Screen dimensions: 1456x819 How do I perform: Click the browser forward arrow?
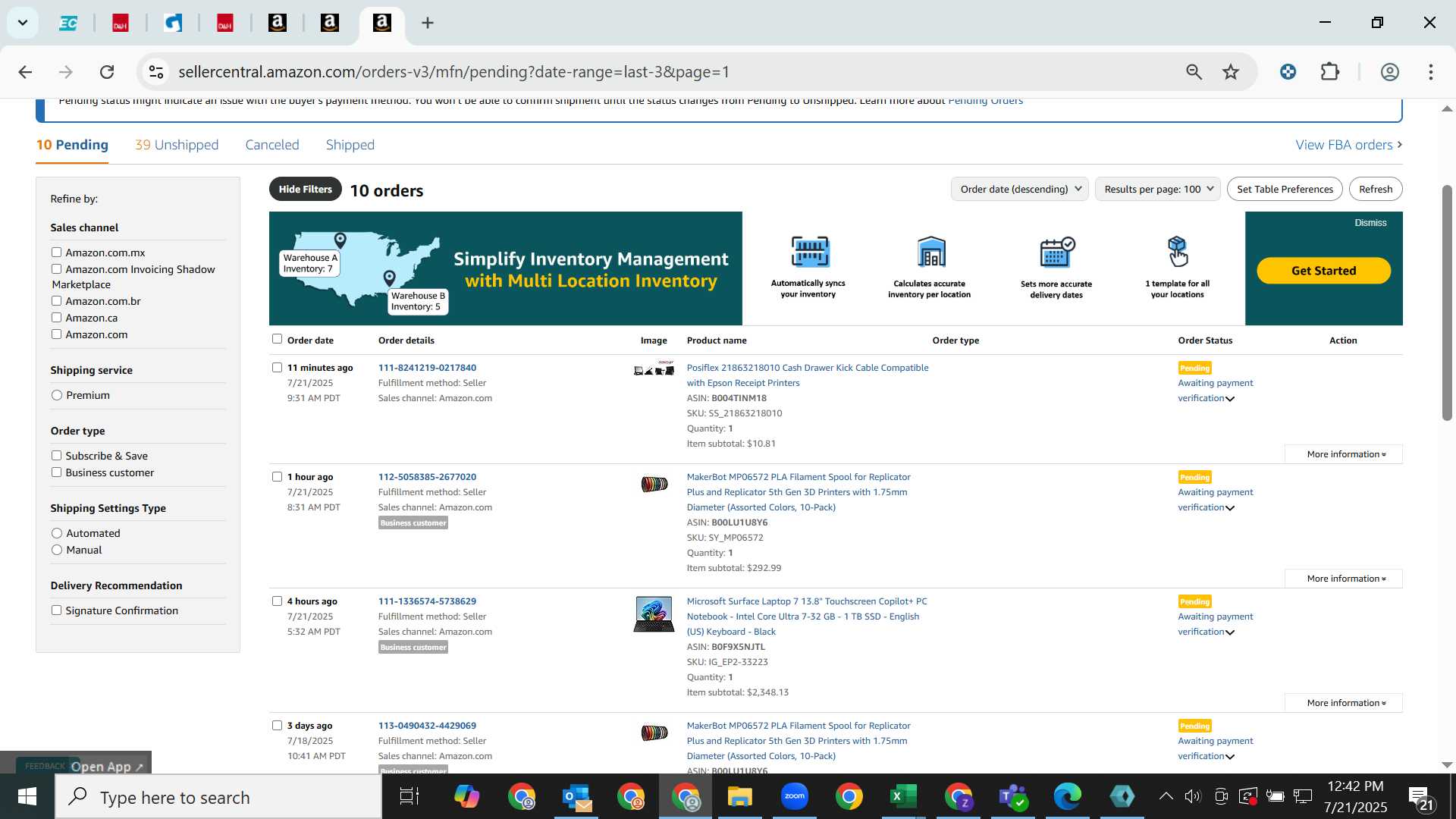click(66, 72)
